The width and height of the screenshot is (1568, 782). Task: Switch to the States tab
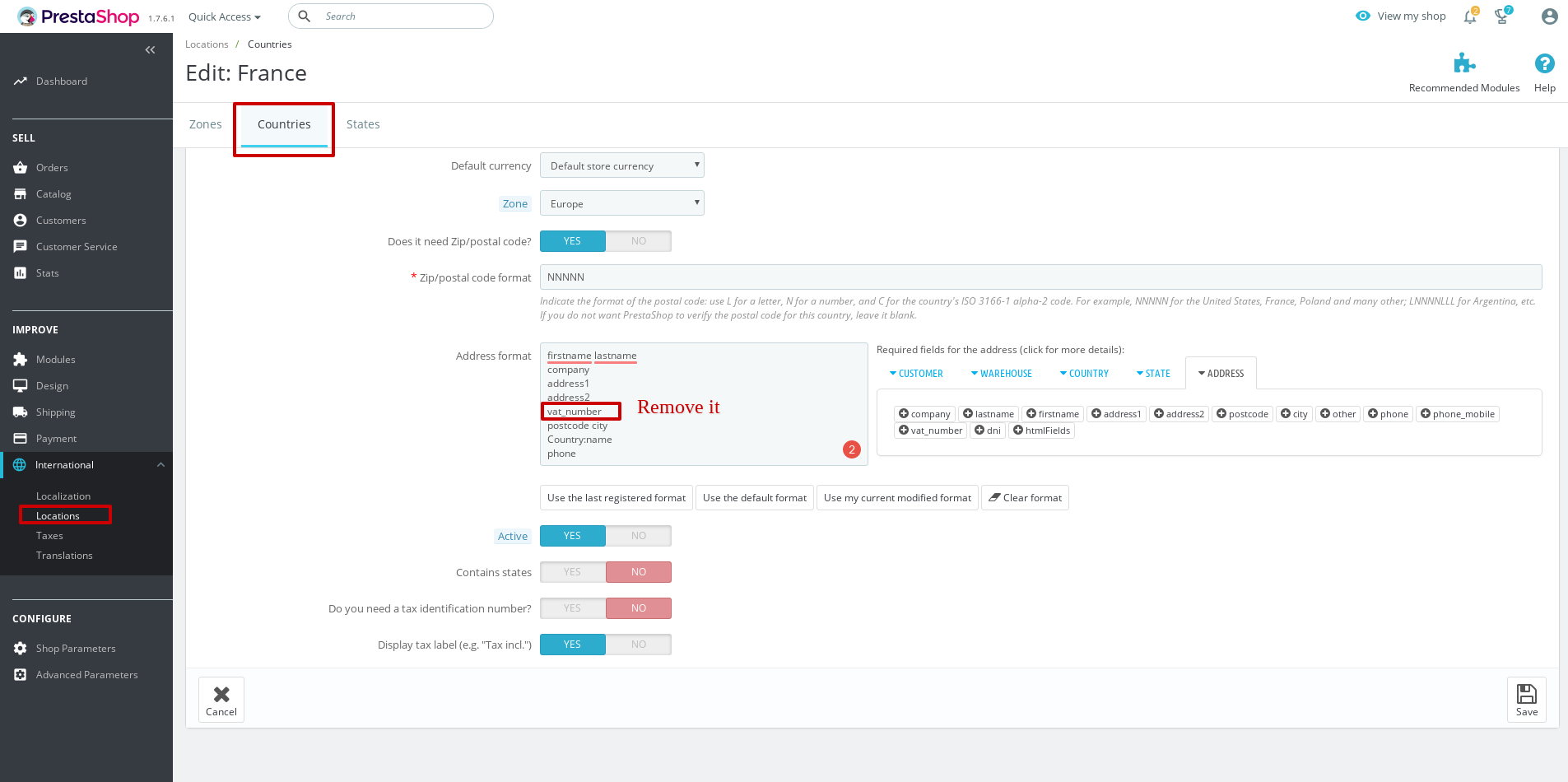click(x=363, y=123)
